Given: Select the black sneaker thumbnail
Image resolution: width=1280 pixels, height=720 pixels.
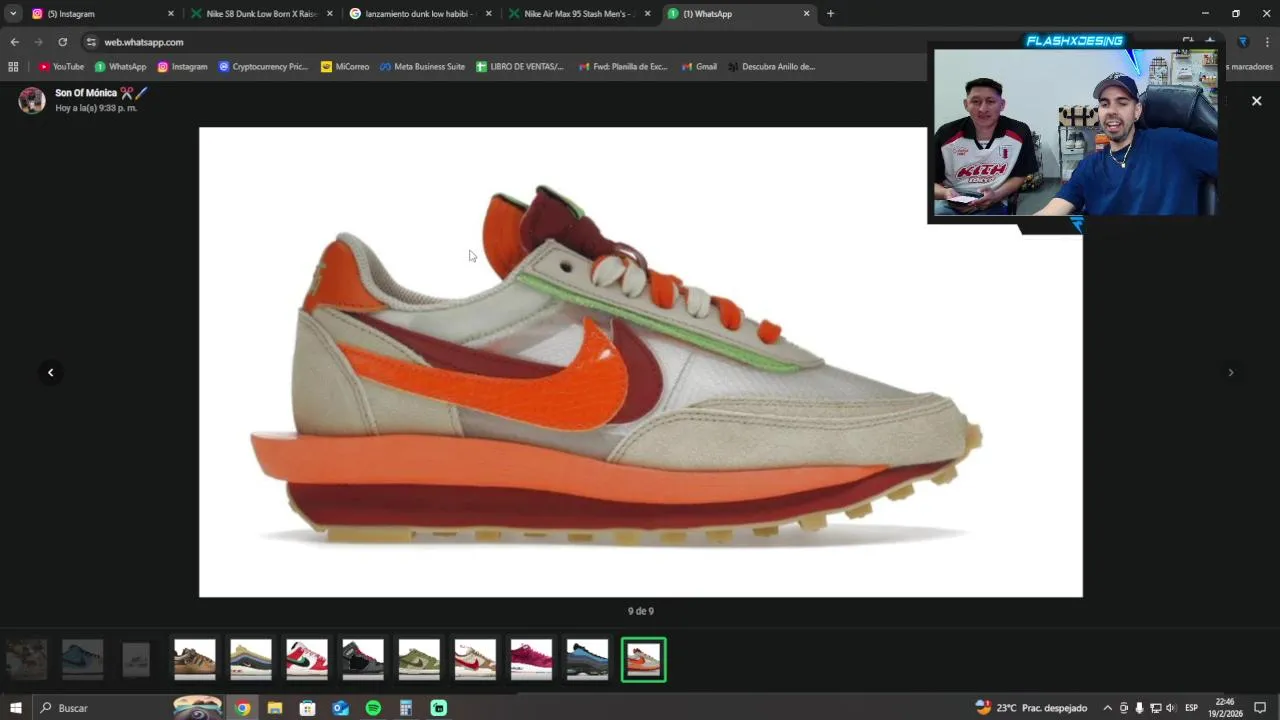Looking at the screenshot, I should tap(362, 659).
